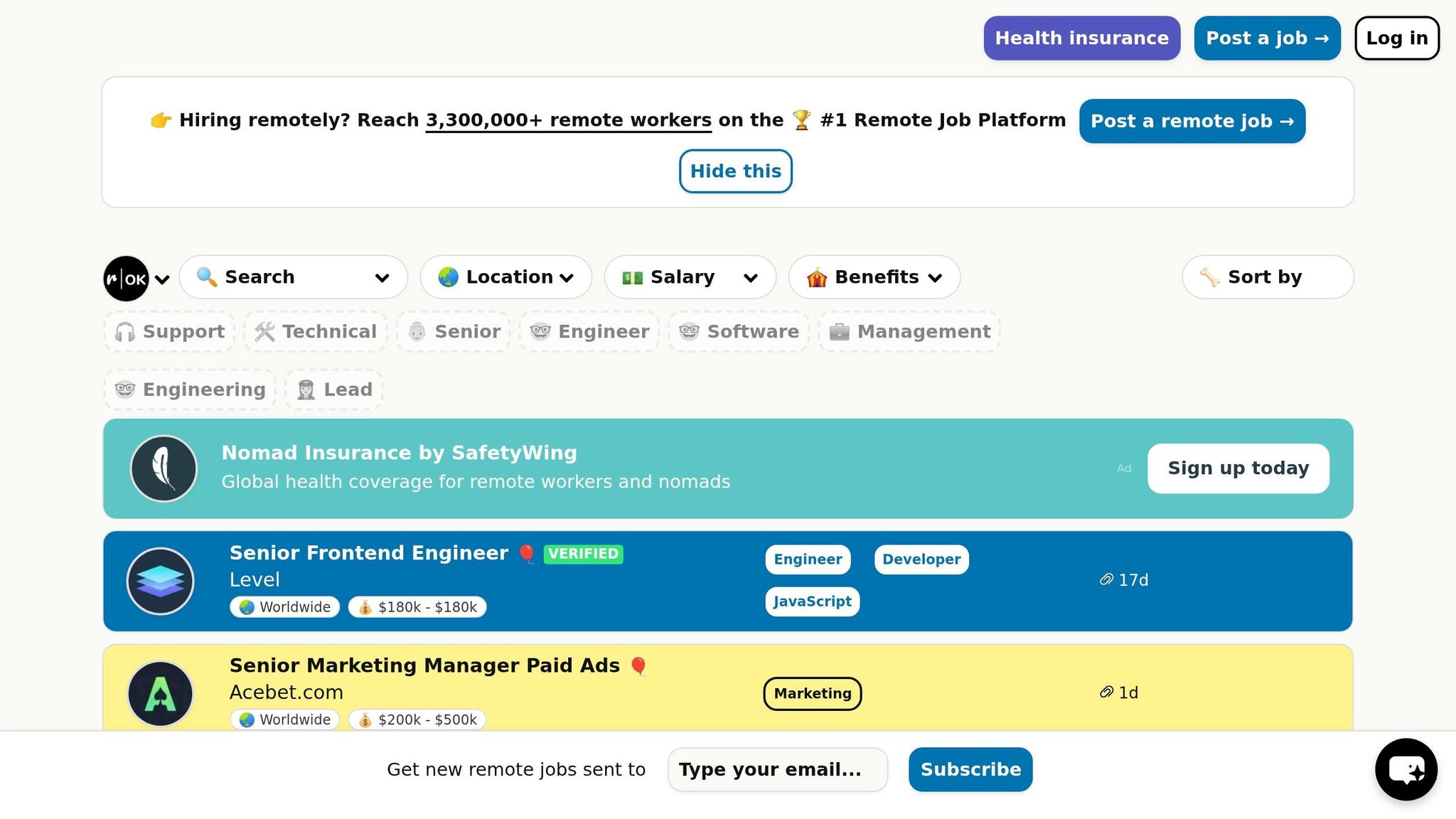The width and height of the screenshot is (1456, 819).
Task: Click the 3,300,000+ remote workers link
Action: click(568, 120)
